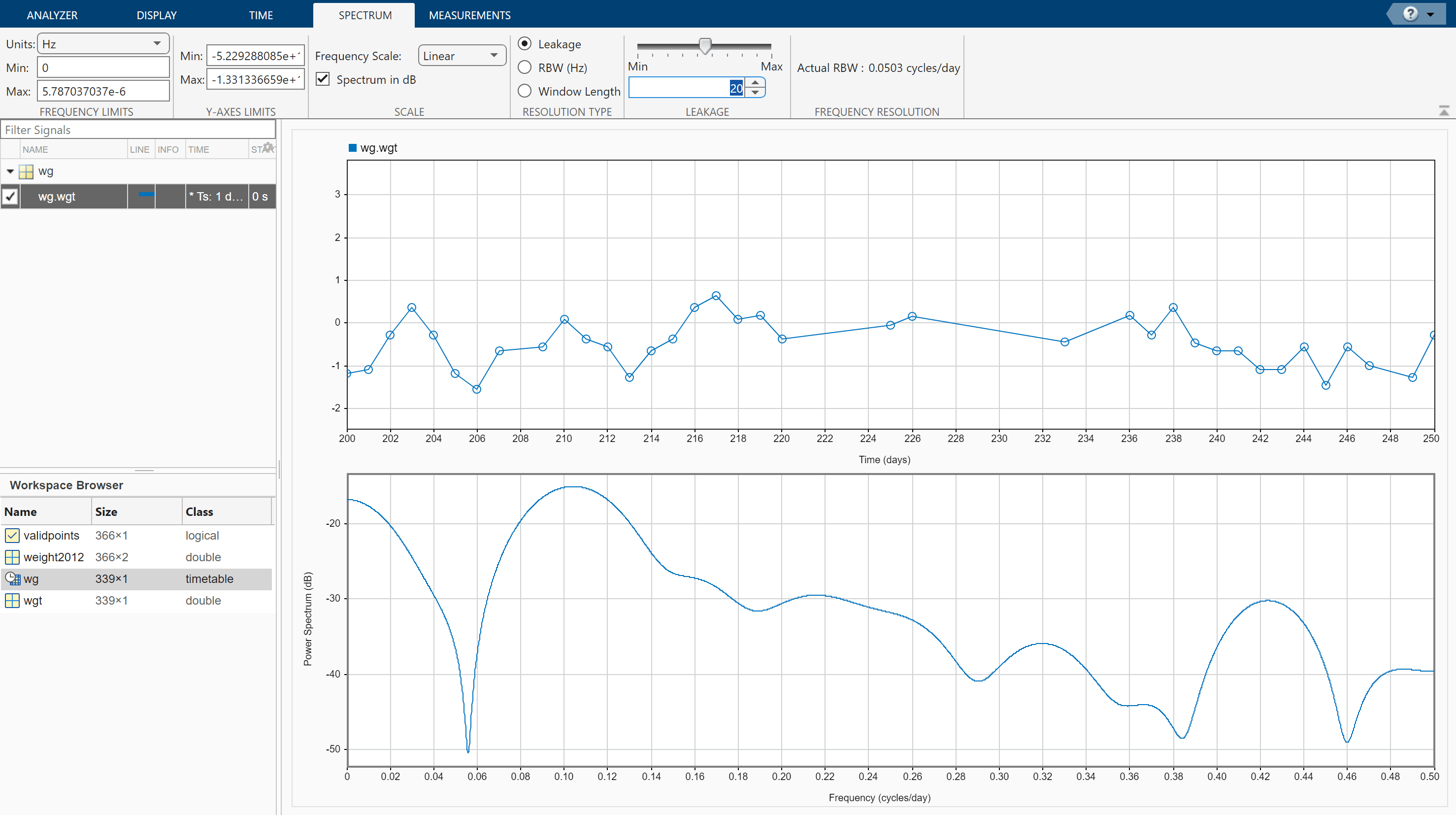Toggle the Spectrum in dB checkbox
The image size is (1456, 815).
point(323,79)
